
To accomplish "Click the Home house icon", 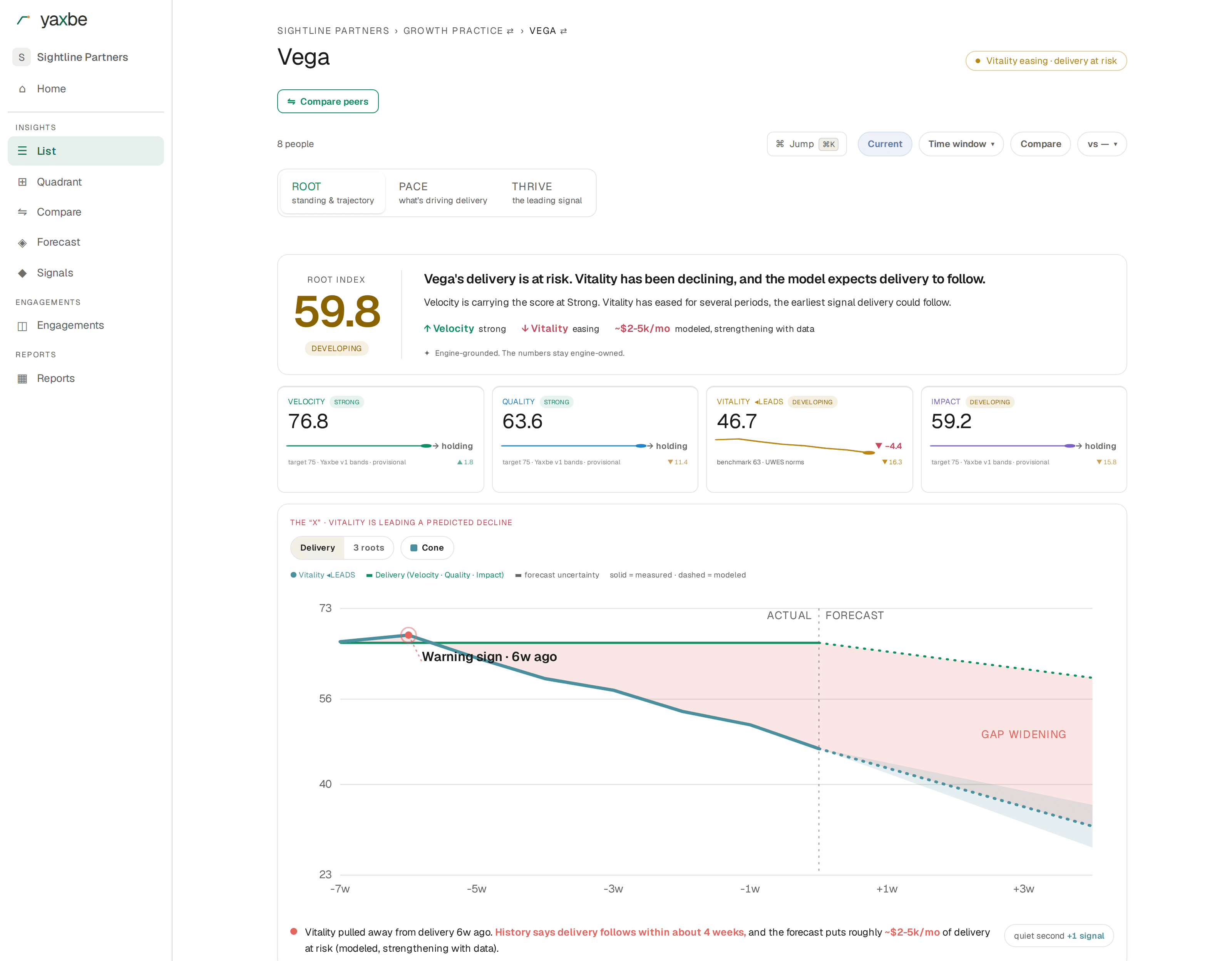I will point(23,89).
